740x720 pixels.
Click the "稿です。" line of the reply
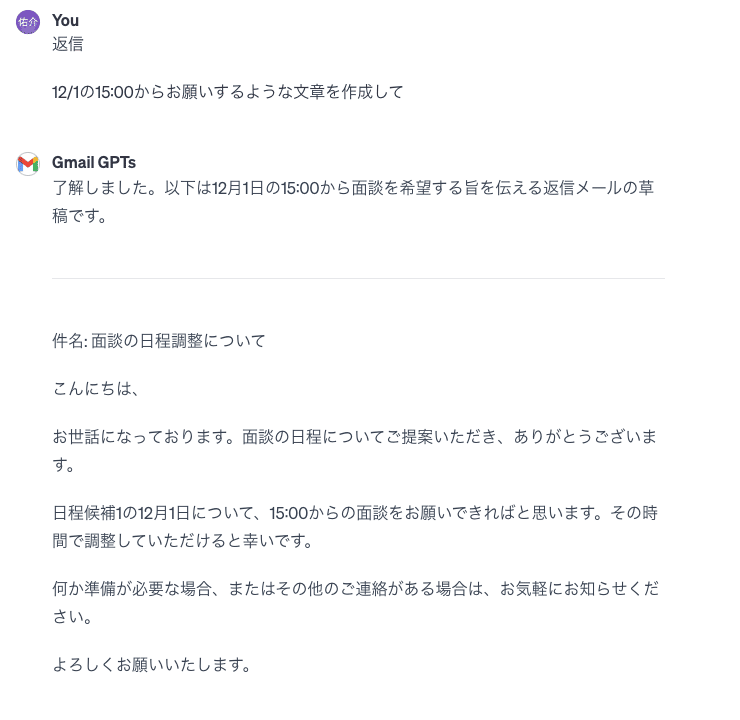click(80, 215)
